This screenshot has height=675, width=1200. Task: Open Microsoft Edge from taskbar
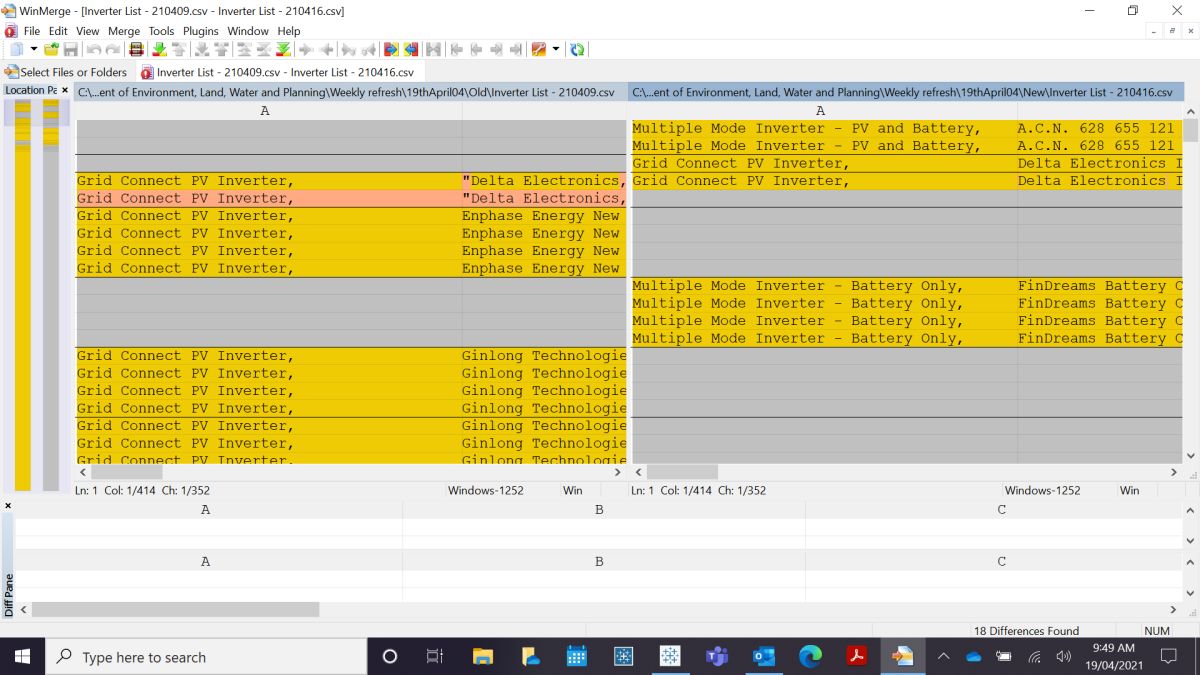tap(810, 656)
